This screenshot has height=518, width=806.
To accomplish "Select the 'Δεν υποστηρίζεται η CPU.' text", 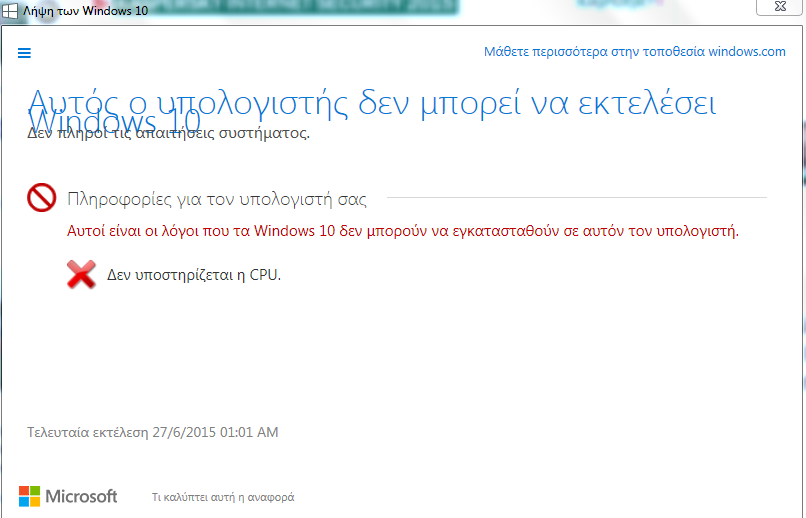I will pos(194,275).
